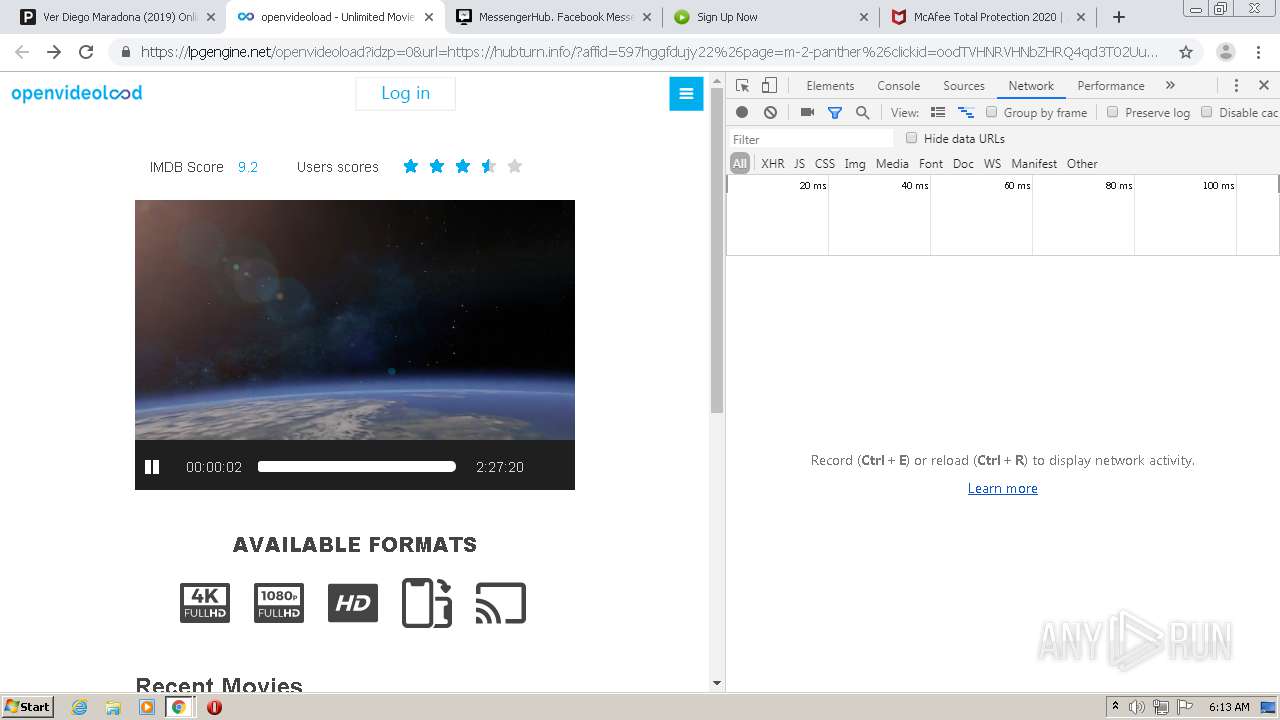Toggle the overview waterfall view icon
Screen dimensions: 1280x720
pyautogui.click(x=966, y=113)
